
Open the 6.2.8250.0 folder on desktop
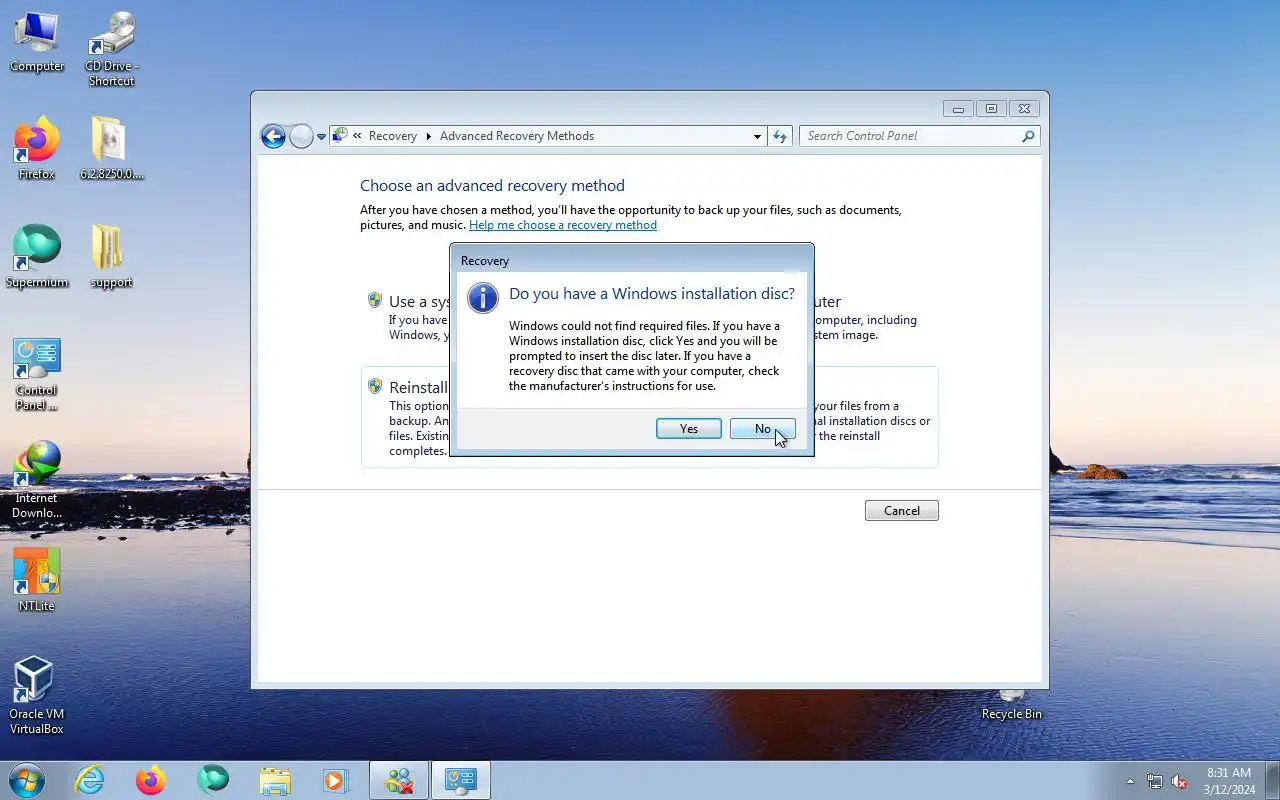[111, 149]
